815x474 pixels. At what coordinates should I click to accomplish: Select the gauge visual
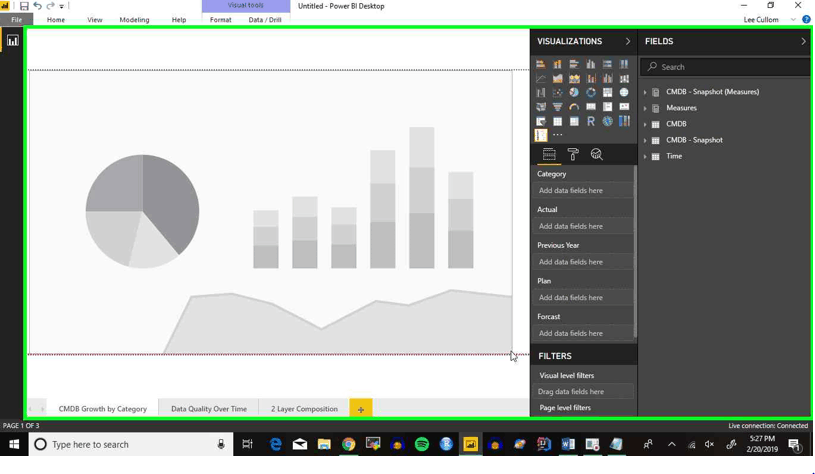click(574, 107)
